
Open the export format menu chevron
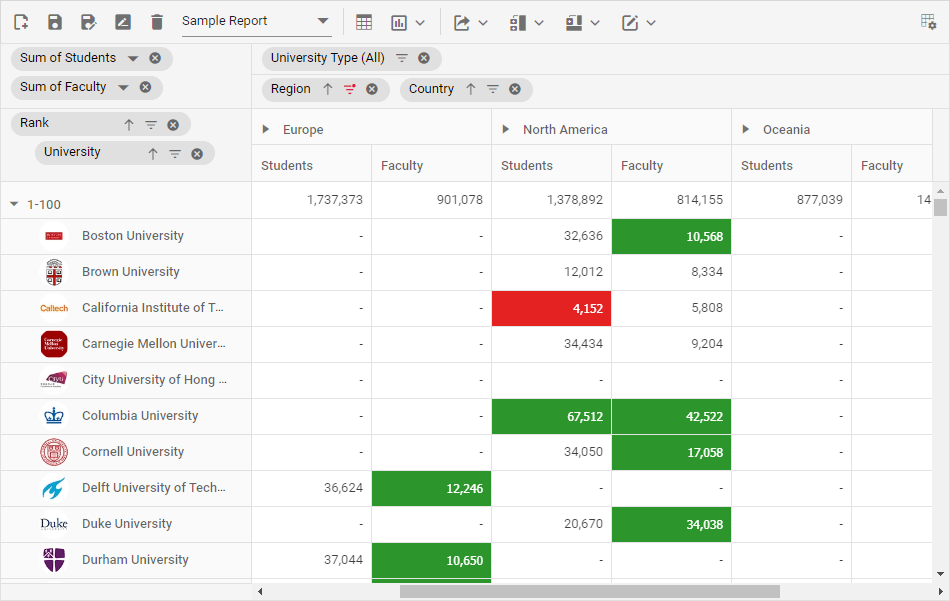point(483,21)
